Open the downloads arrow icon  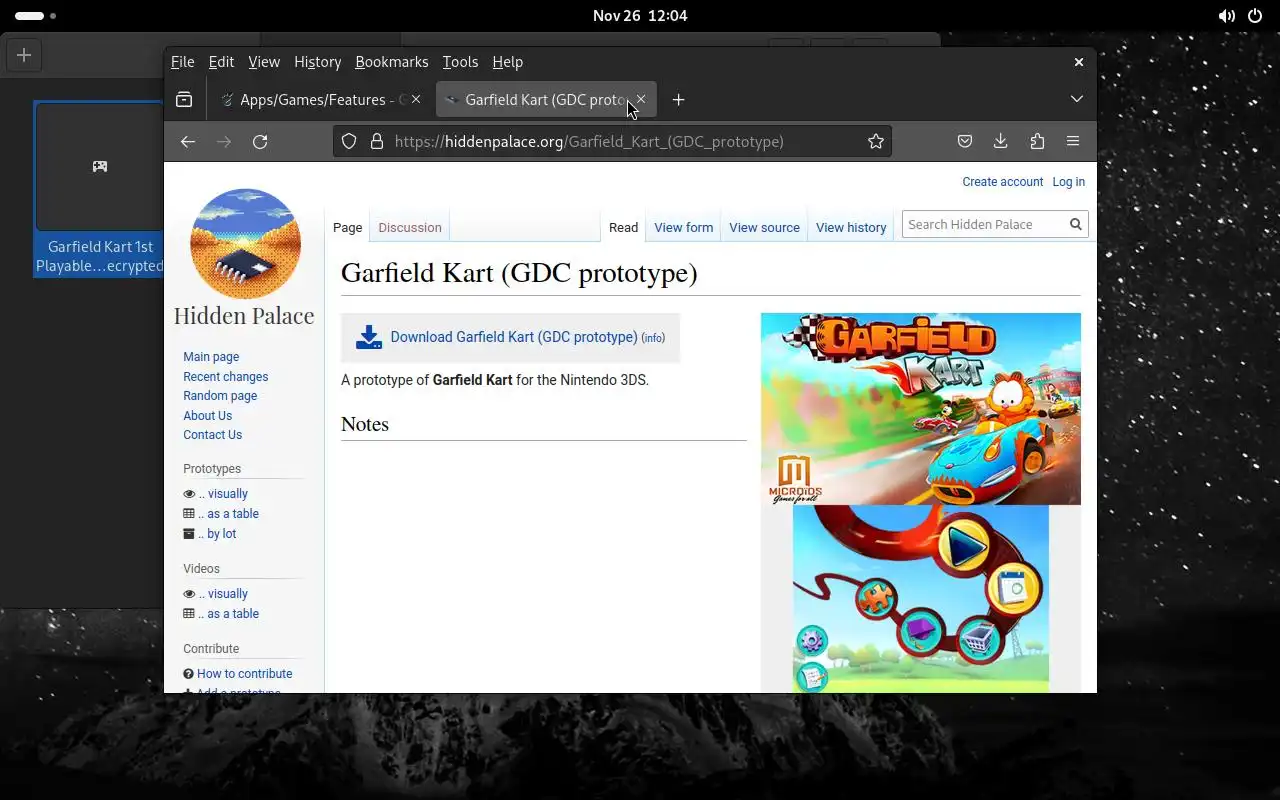[1001, 142]
